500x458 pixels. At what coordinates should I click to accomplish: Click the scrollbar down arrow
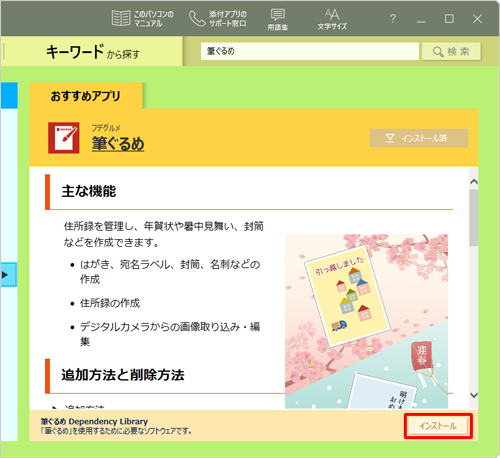pyautogui.click(x=474, y=395)
